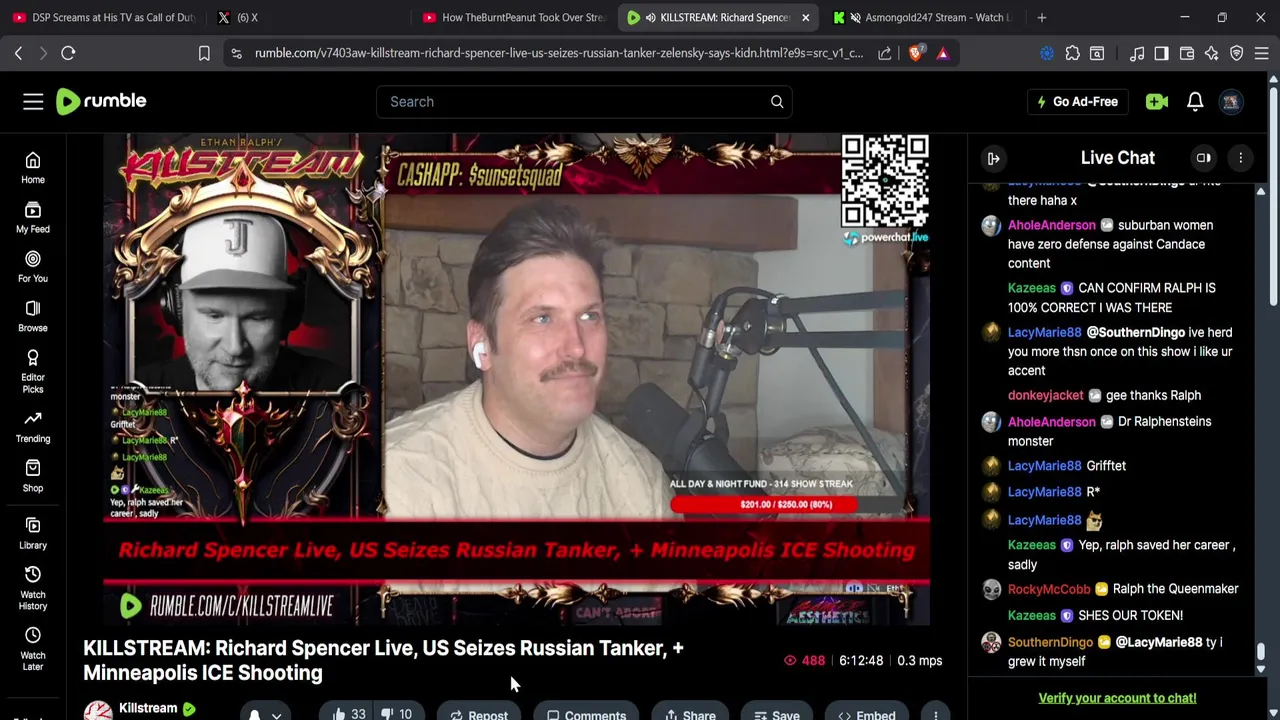1280x720 pixels.
Task: Click the @SouthernDingo mention in LacyMarie88's message
Action: point(1135,332)
